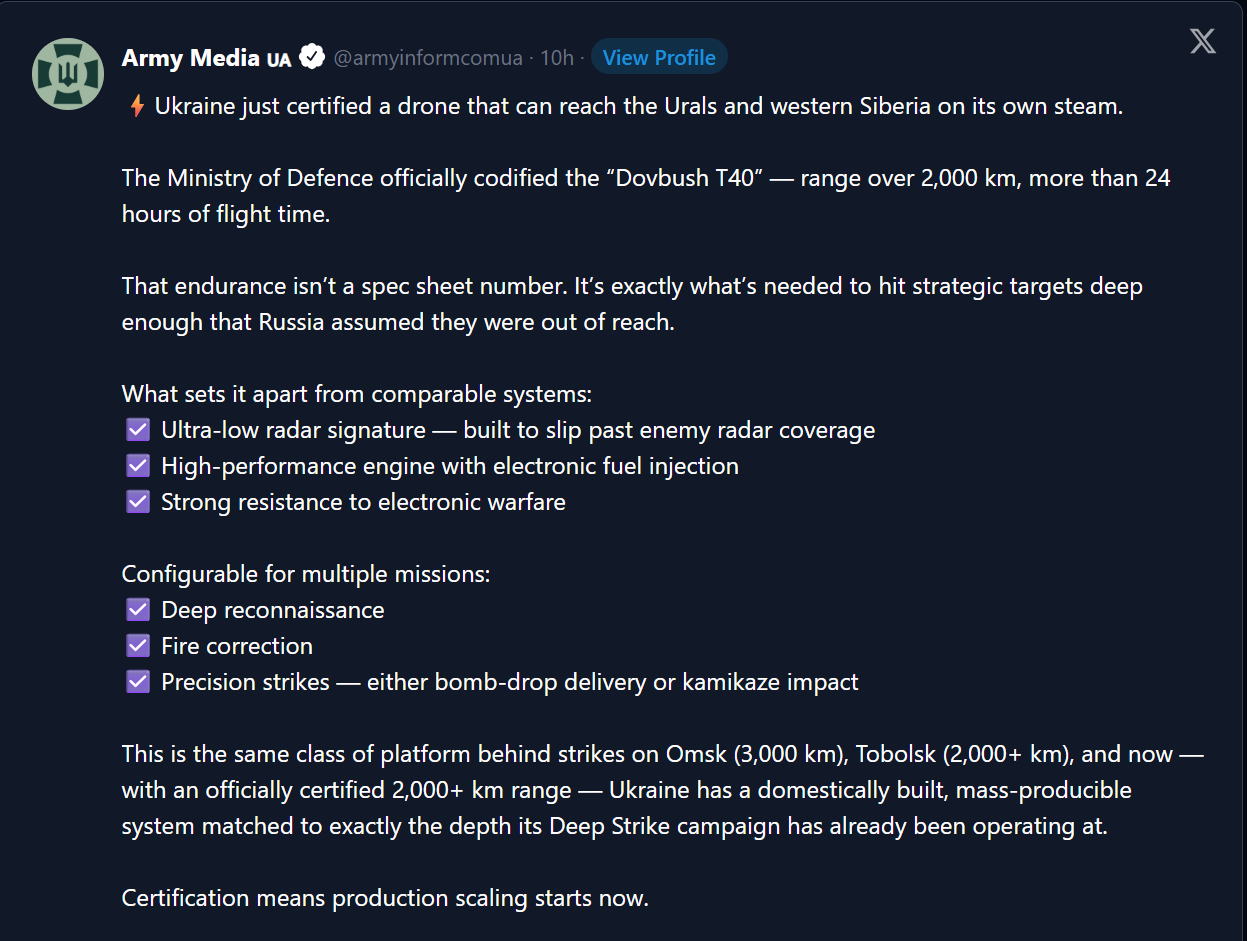Image resolution: width=1247 pixels, height=941 pixels.
Task: Click the View Profile button
Action: point(659,57)
